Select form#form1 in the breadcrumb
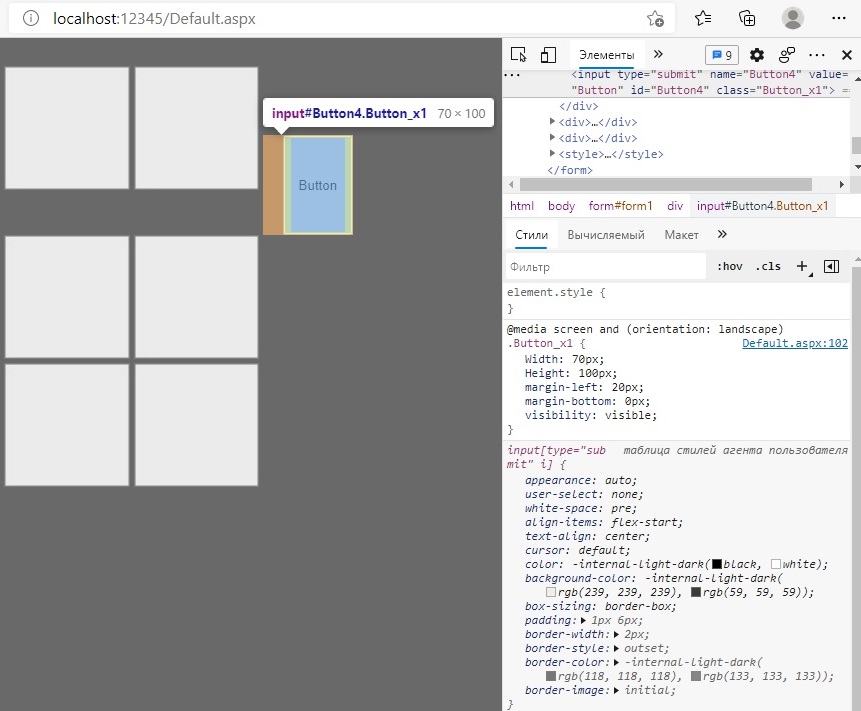The width and height of the screenshot is (861, 711). 620,206
